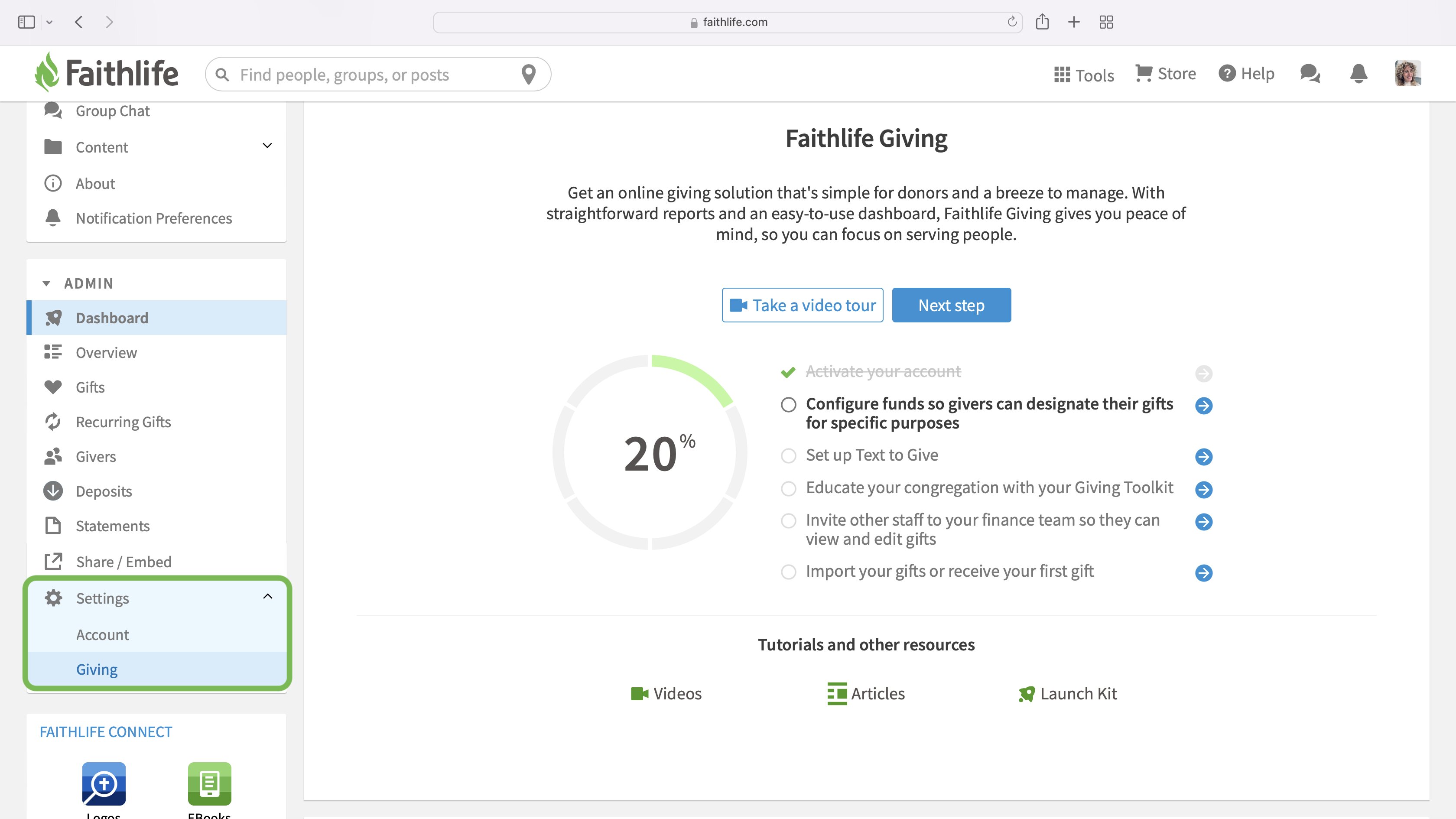The height and width of the screenshot is (819, 1456).
Task: Select the Import your gifts circle
Action: pyautogui.click(x=789, y=572)
